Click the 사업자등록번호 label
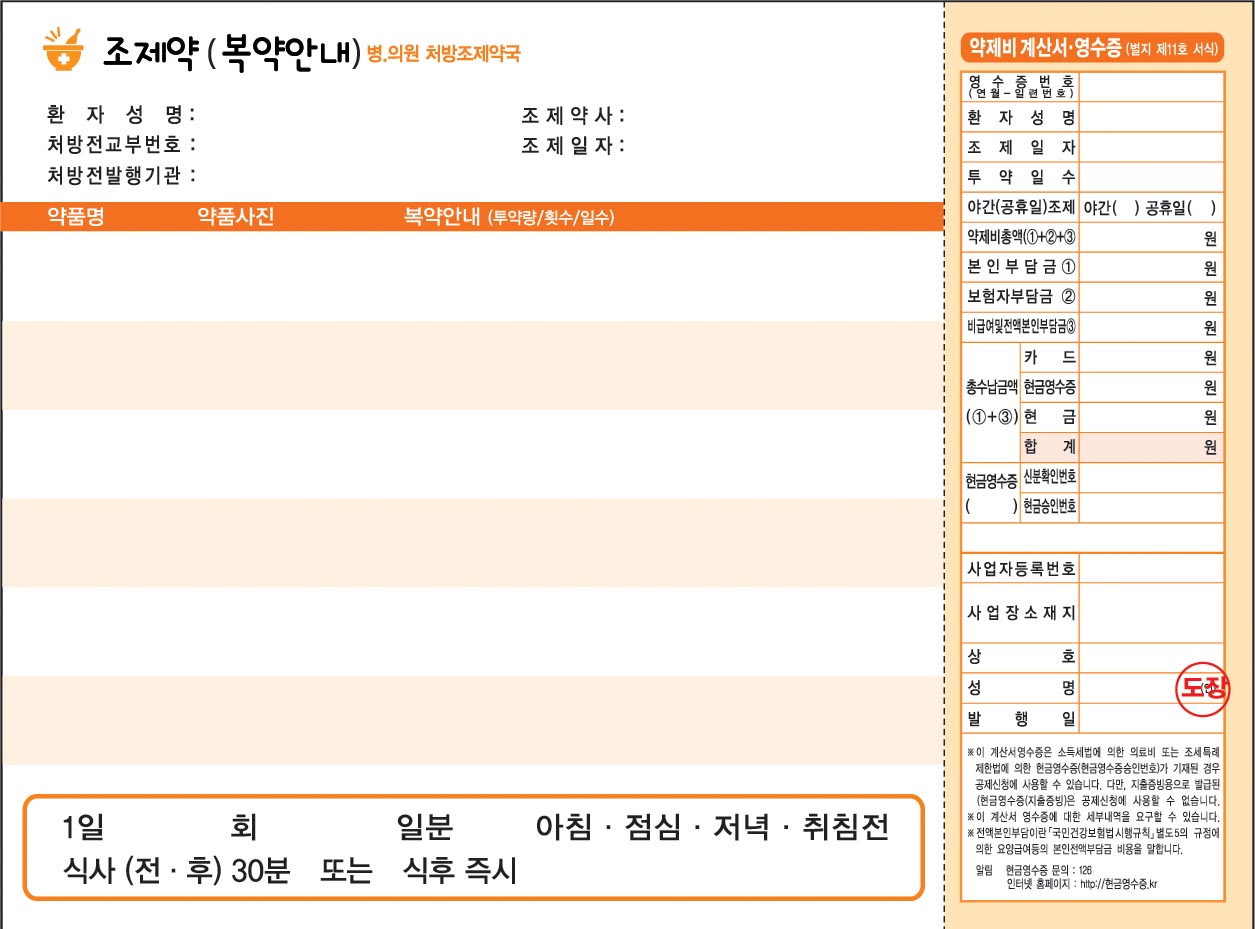This screenshot has width=1255, height=929. [1021, 568]
